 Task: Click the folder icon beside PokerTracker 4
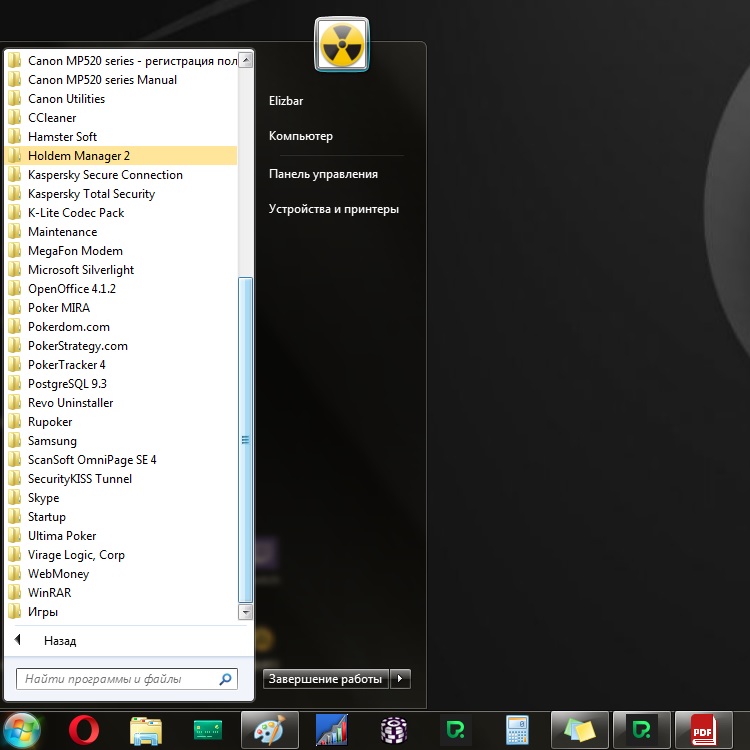(x=15, y=364)
